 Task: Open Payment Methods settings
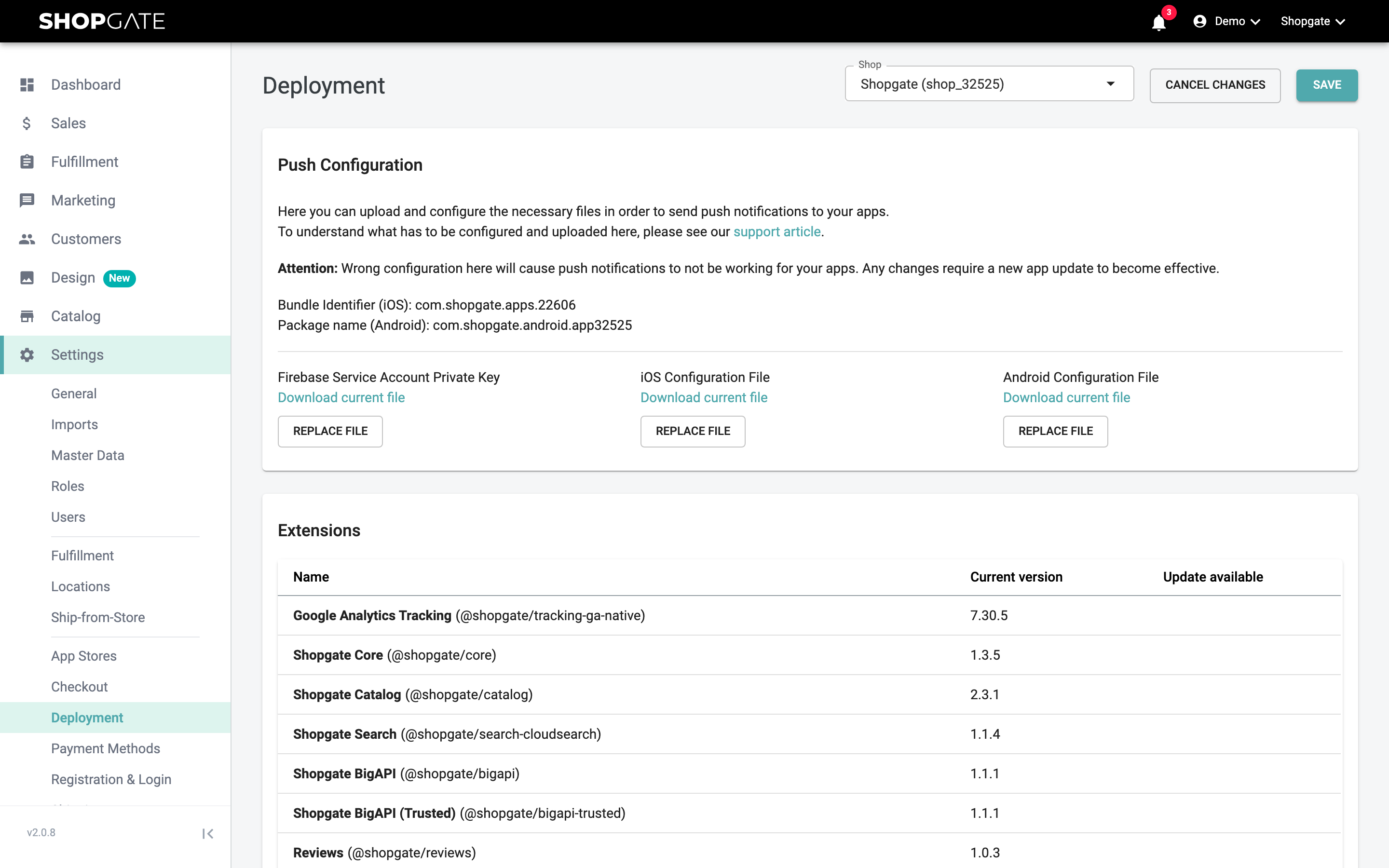[106, 748]
